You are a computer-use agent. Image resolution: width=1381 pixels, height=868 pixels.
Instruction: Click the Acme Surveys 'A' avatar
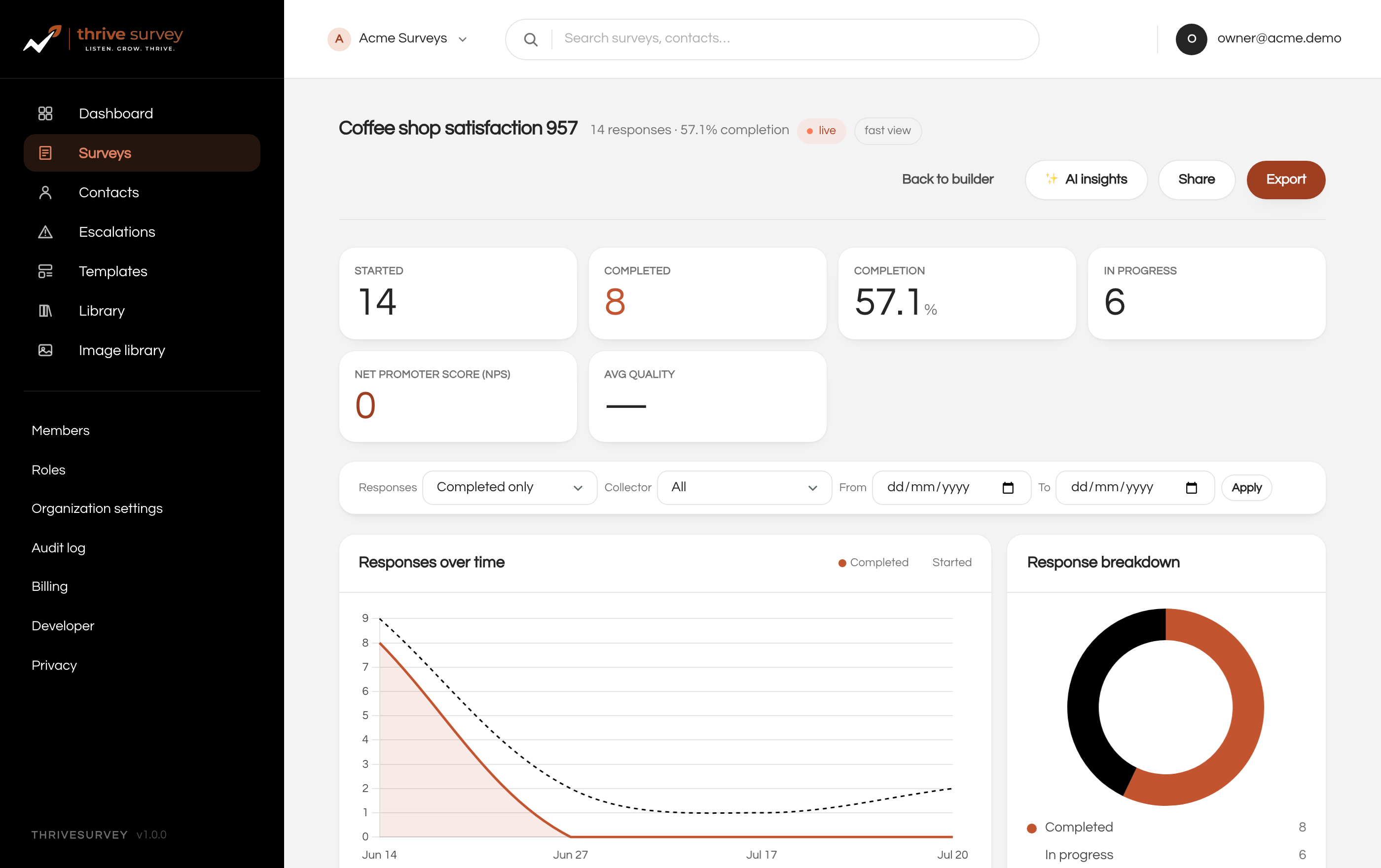(x=339, y=39)
